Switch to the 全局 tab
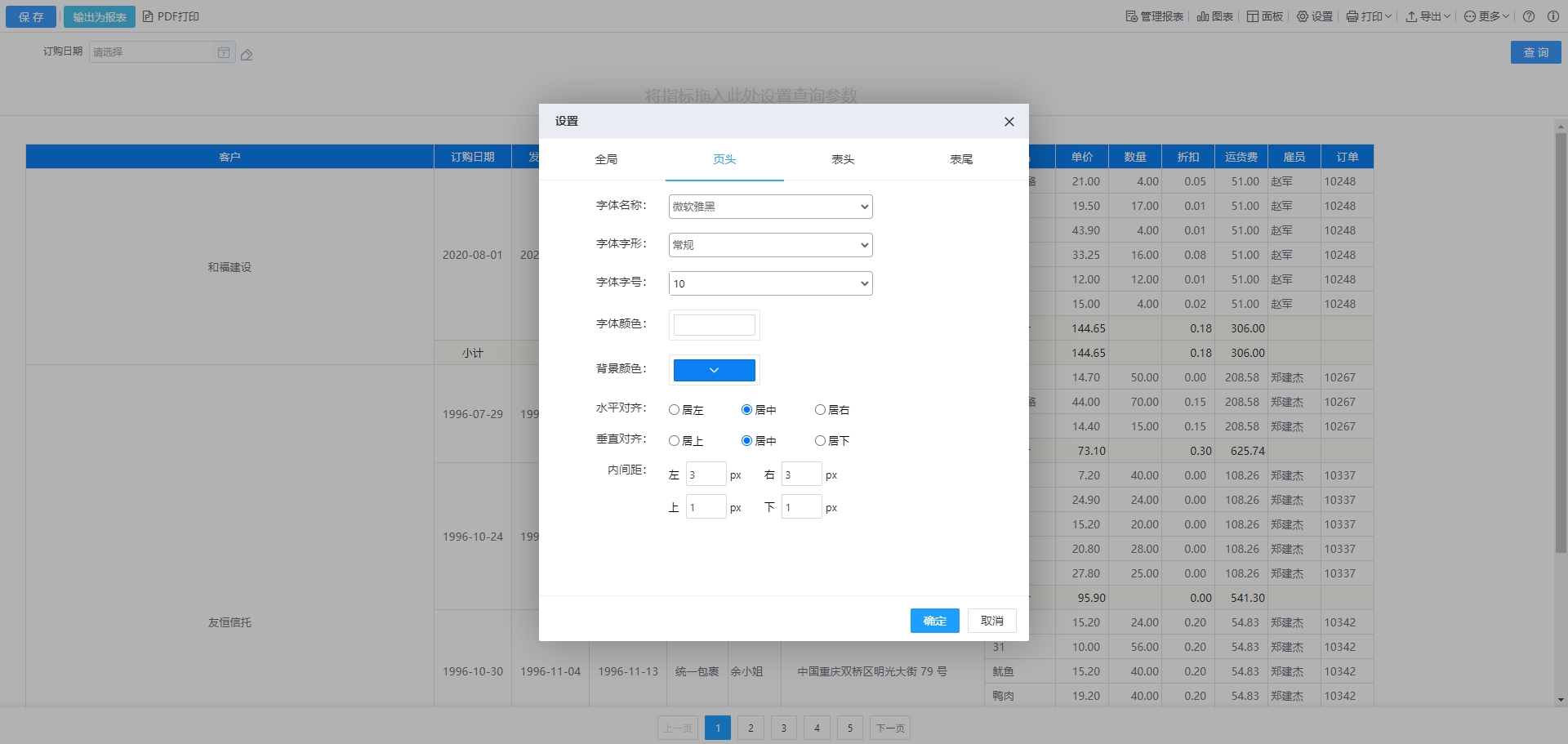Screen dimensions: 1568x744 point(606,159)
